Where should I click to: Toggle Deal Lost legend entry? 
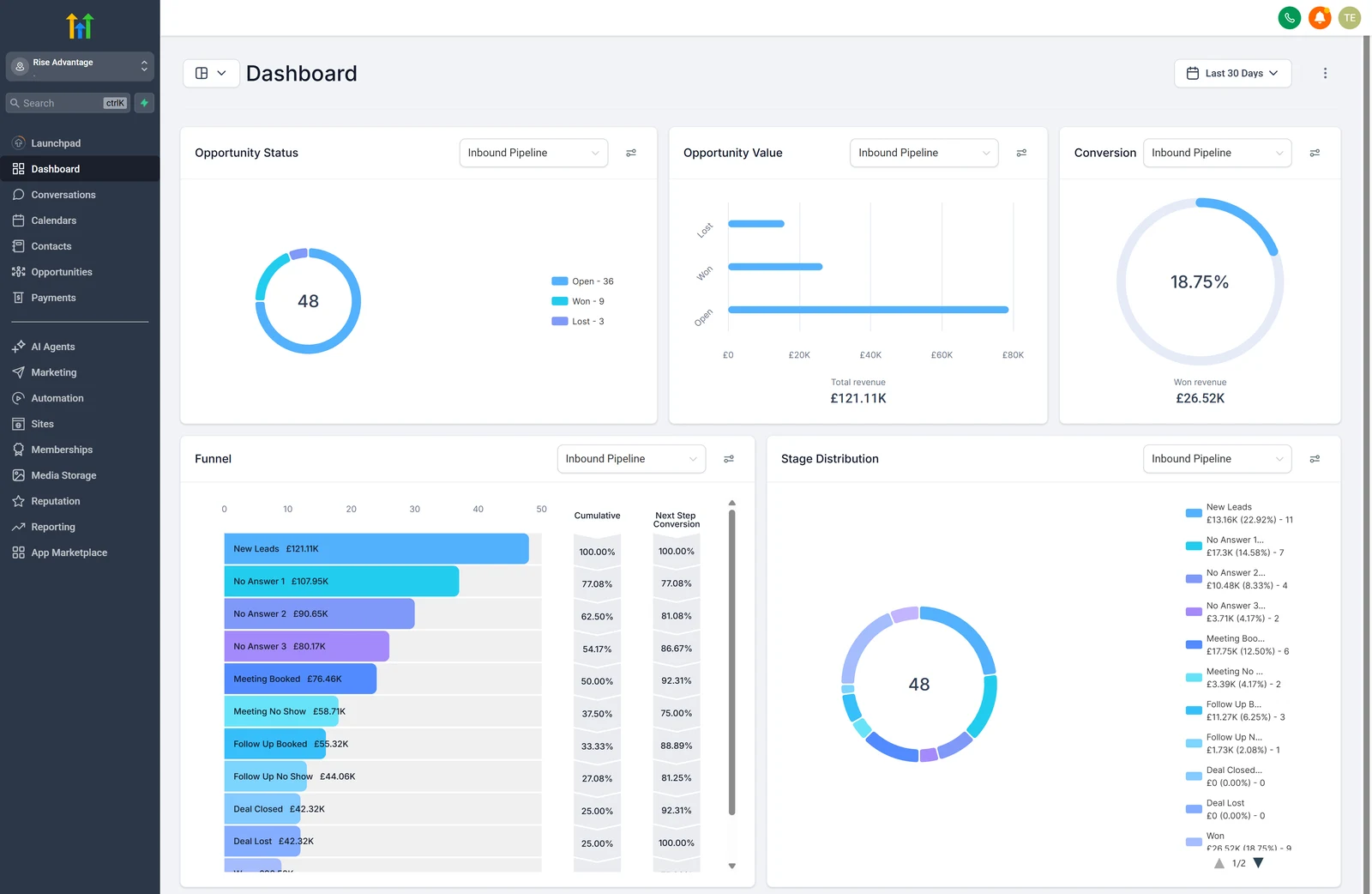1225,809
